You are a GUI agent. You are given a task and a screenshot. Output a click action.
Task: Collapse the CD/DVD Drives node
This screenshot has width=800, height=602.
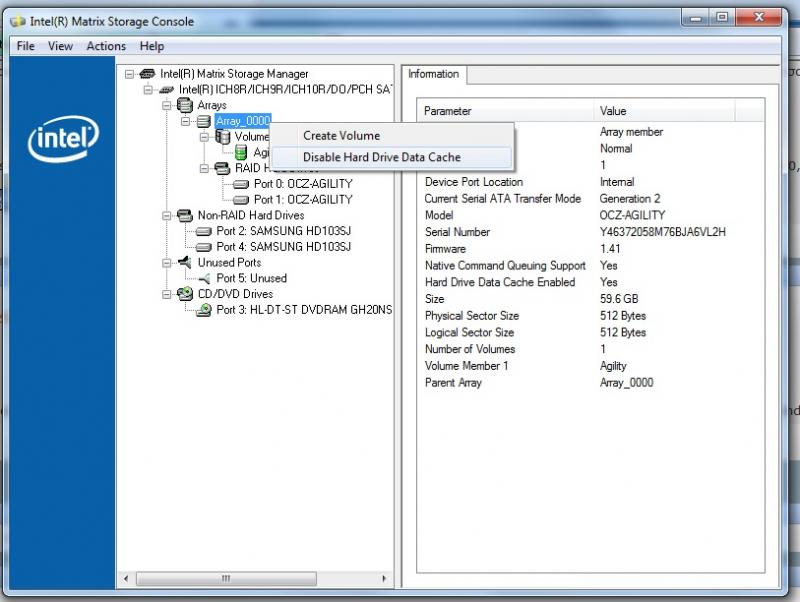click(167, 294)
